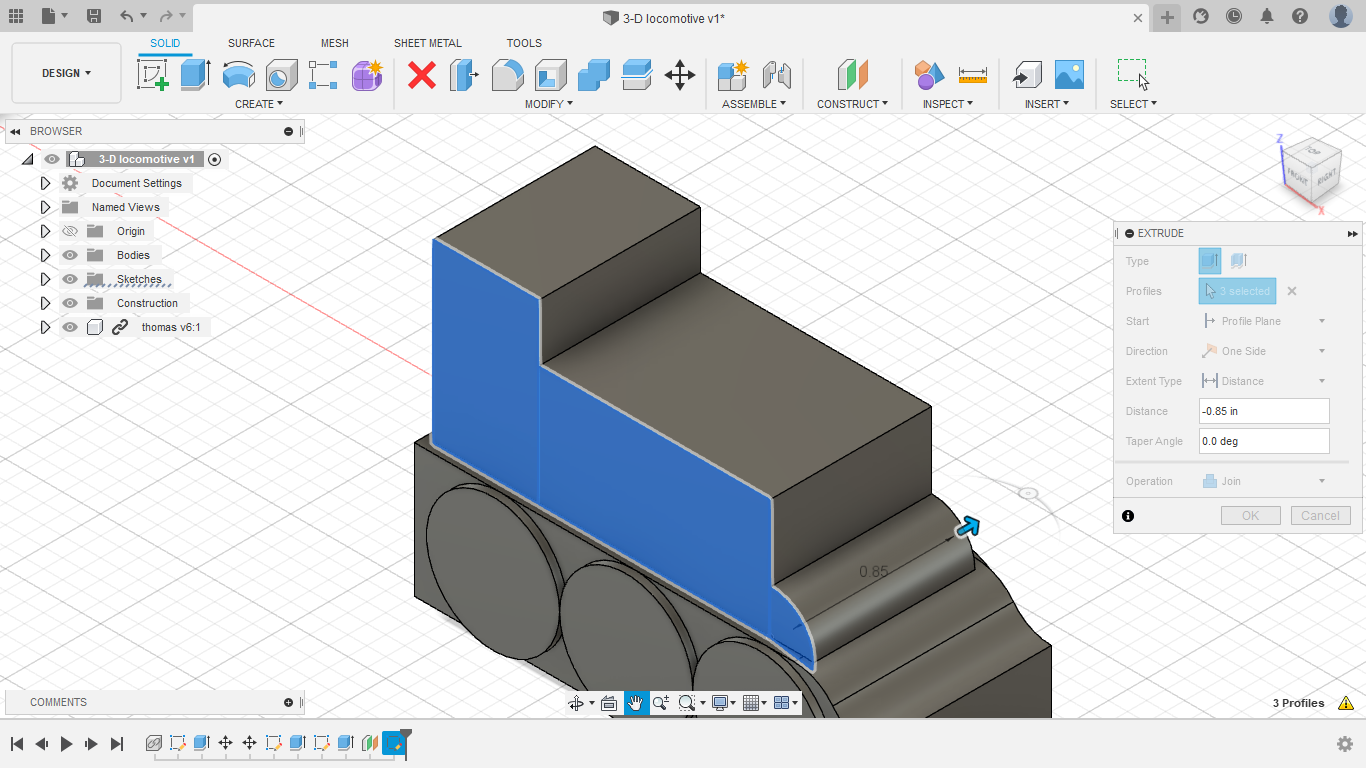Select the Interference inspect tool
This screenshot has height=768, width=1366.
pos(929,75)
